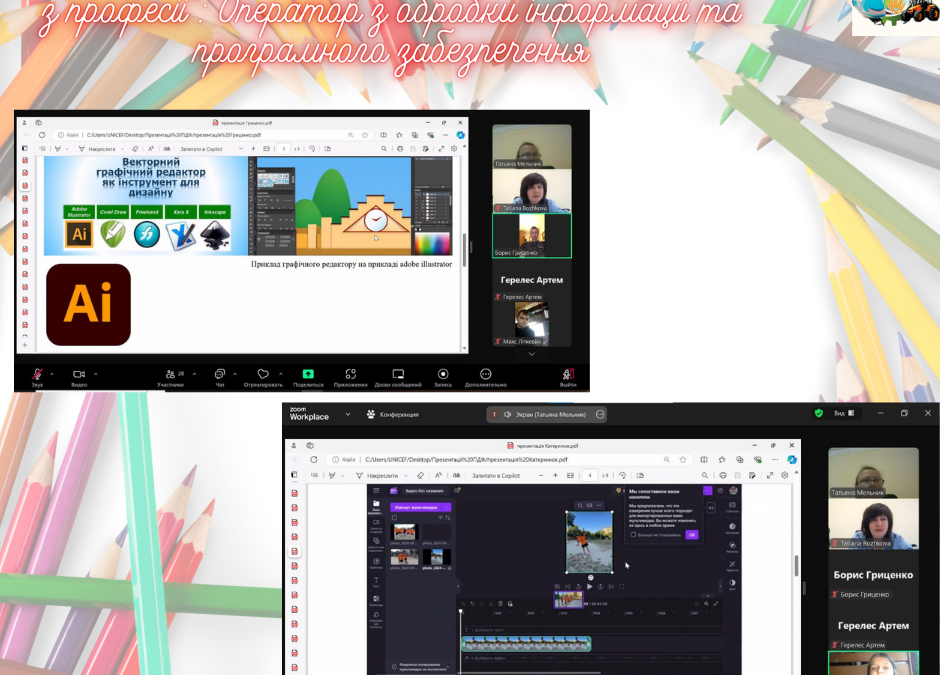Open the Whiteboards icon in Zoom
The width and height of the screenshot is (940, 675).
pyautogui.click(x=398, y=373)
